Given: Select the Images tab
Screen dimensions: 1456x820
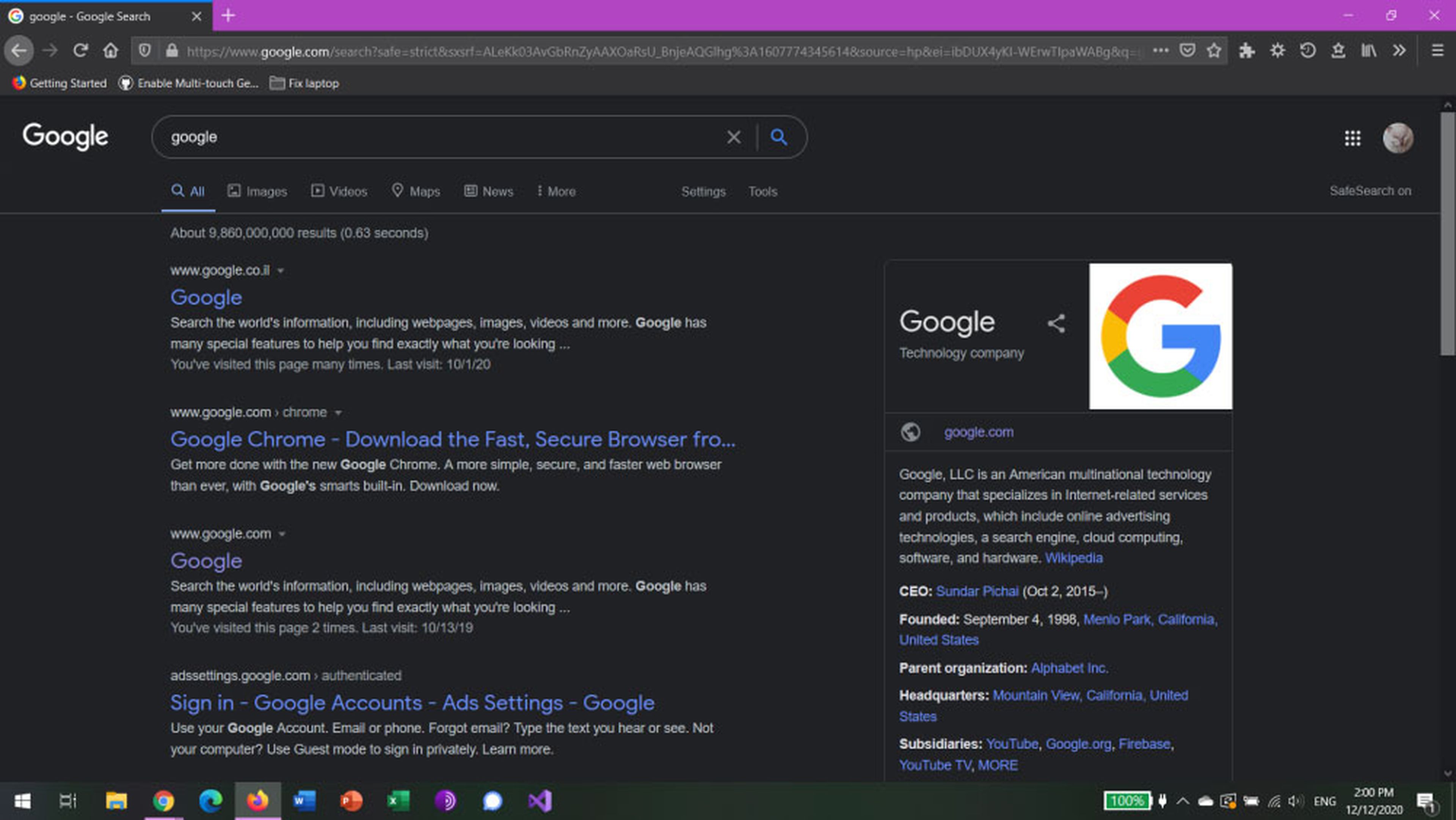Looking at the screenshot, I should click(x=258, y=191).
